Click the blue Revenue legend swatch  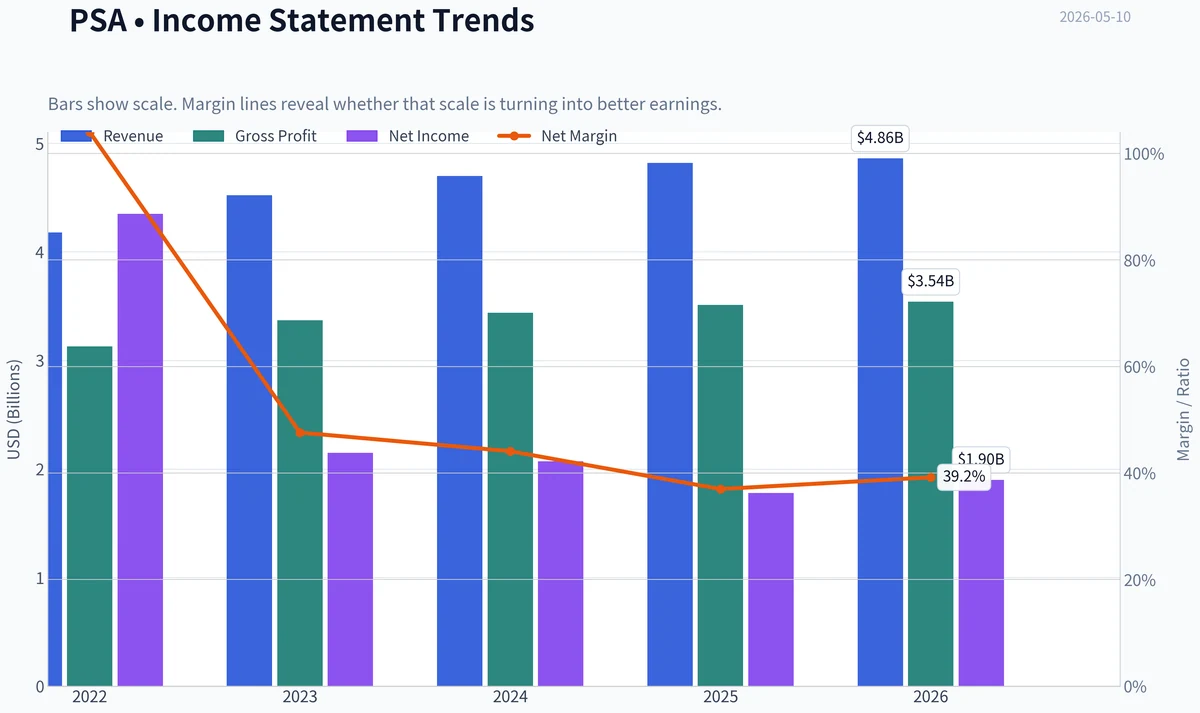[x=77, y=136]
